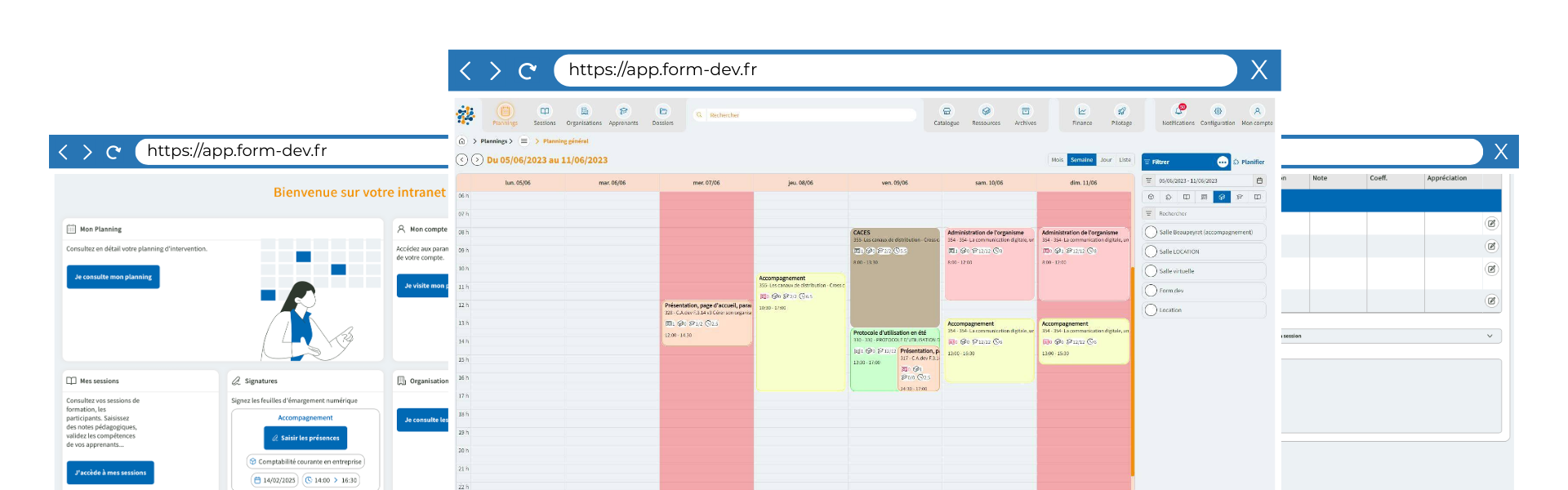This screenshot has height=490, width=1568.
Task: Click 'Je consulte mon planning' button
Action: tap(113, 277)
